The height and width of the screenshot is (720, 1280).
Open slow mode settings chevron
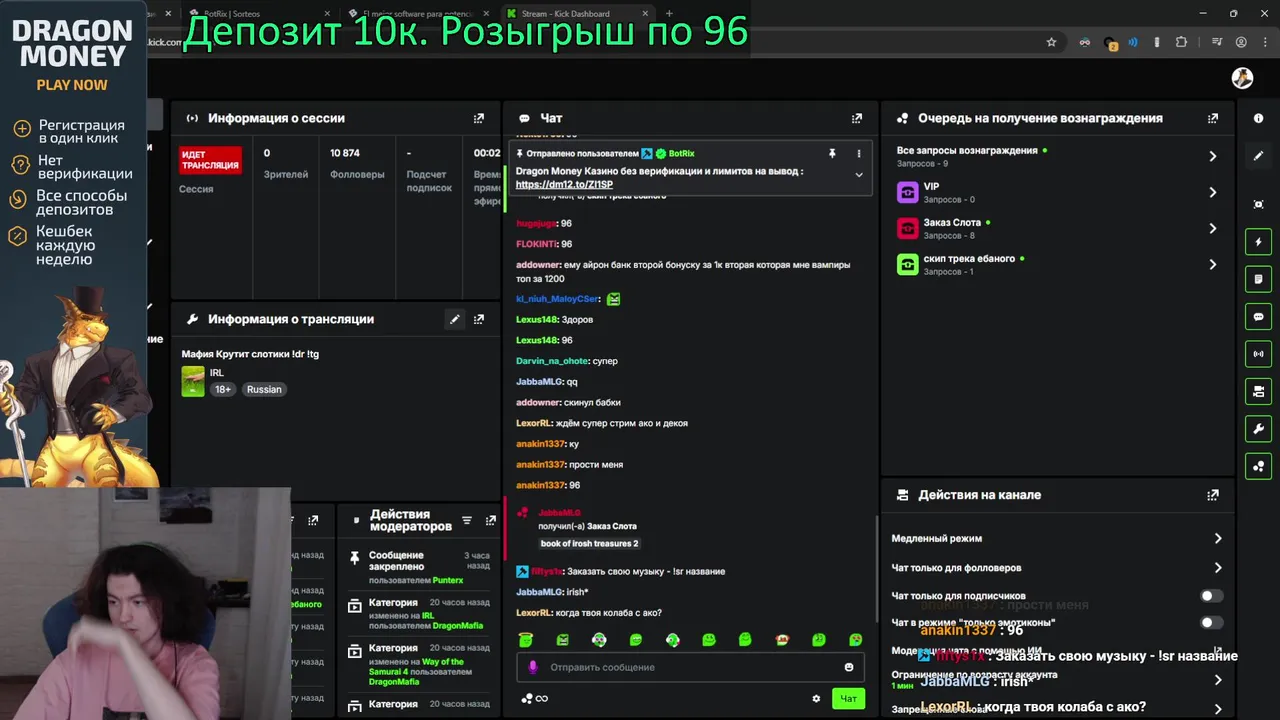click(1217, 538)
